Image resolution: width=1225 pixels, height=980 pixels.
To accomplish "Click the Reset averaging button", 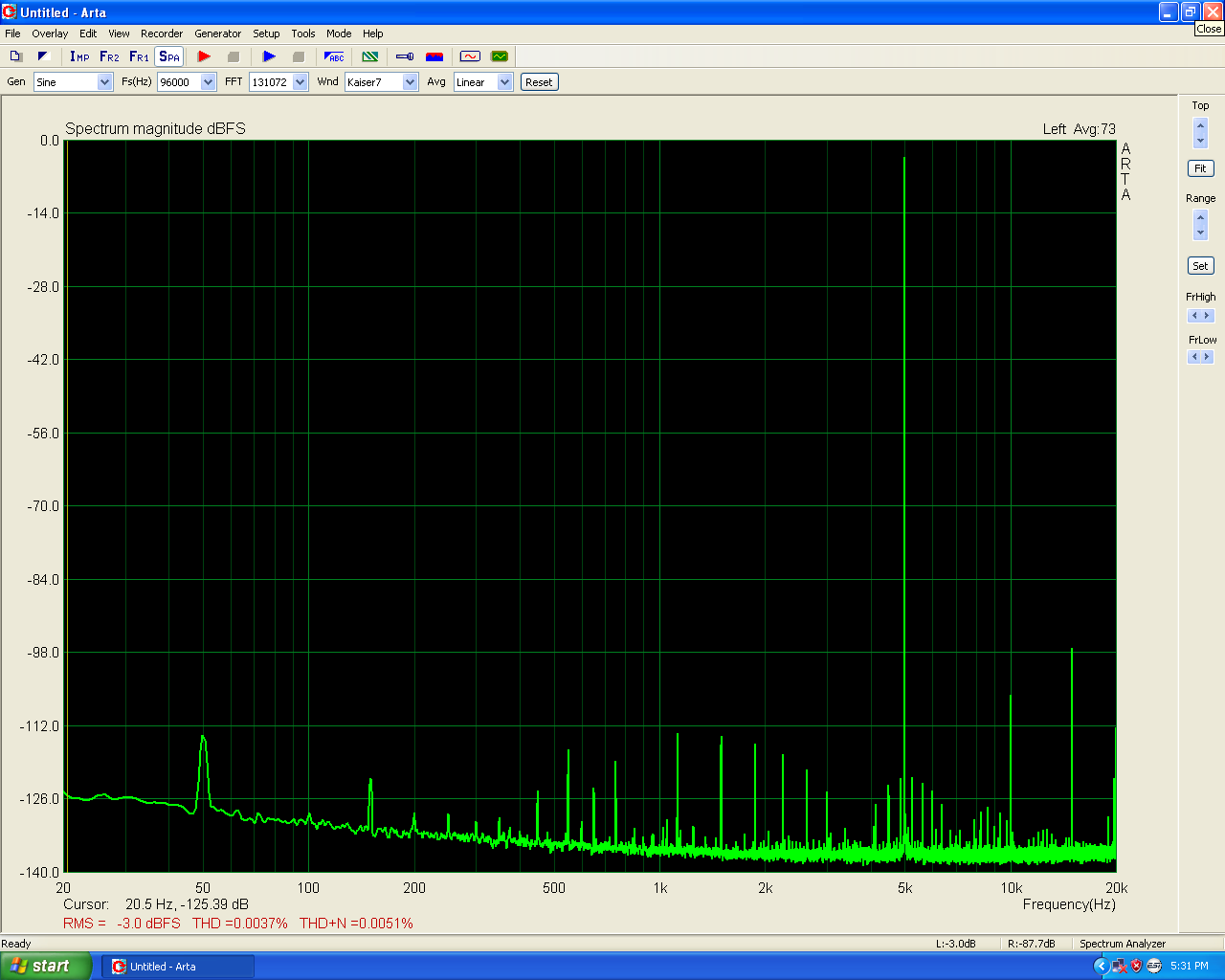I will pyautogui.click(x=539, y=82).
